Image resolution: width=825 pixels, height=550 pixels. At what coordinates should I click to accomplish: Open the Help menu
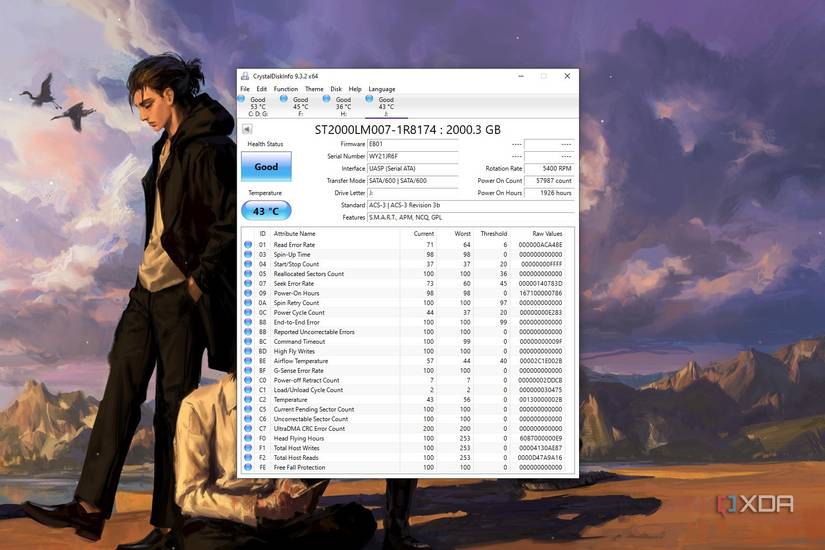pos(355,89)
